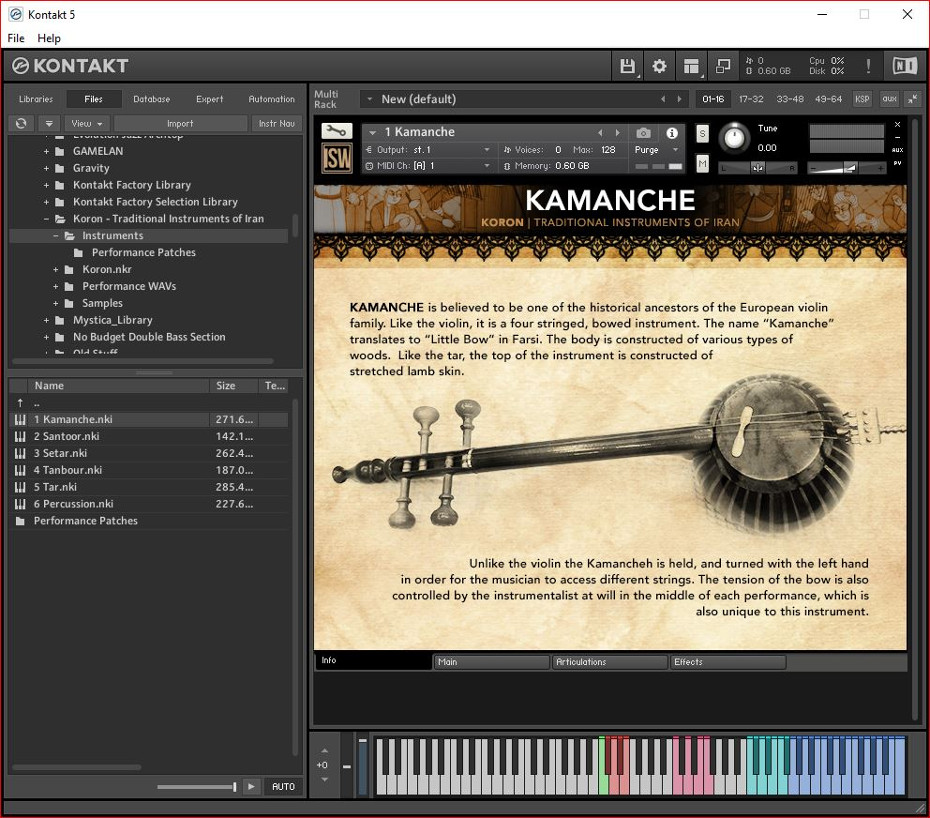
Task: Go up one folder level
Action: [20, 403]
